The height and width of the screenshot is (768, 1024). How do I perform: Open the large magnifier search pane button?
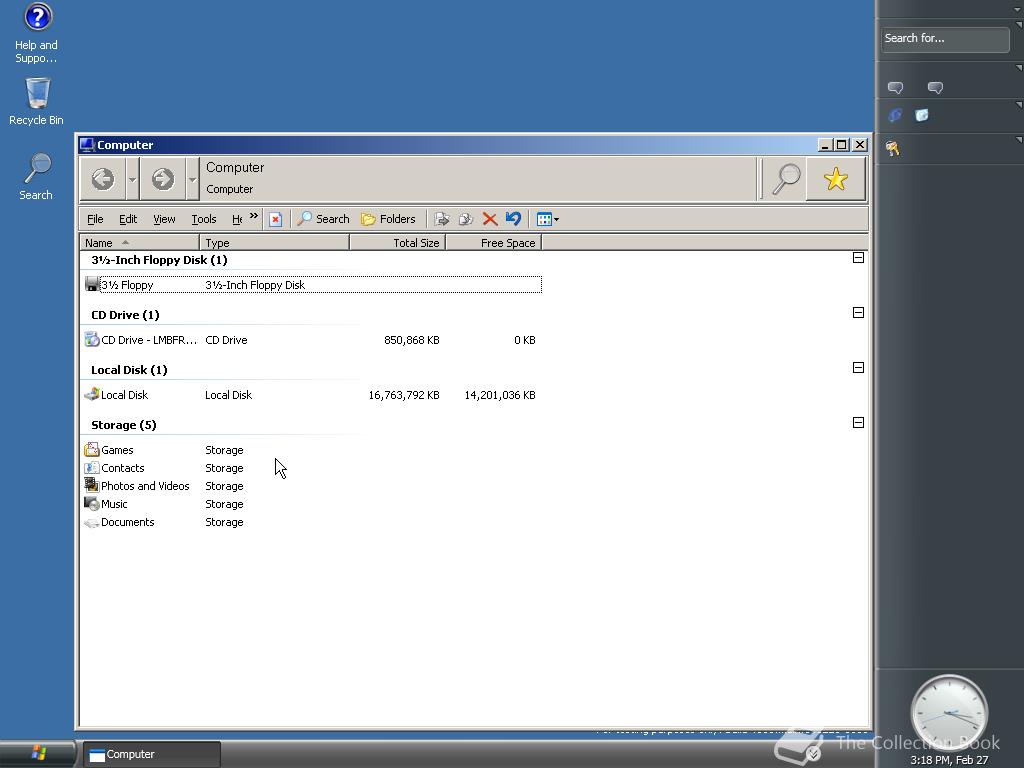(786, 179)
